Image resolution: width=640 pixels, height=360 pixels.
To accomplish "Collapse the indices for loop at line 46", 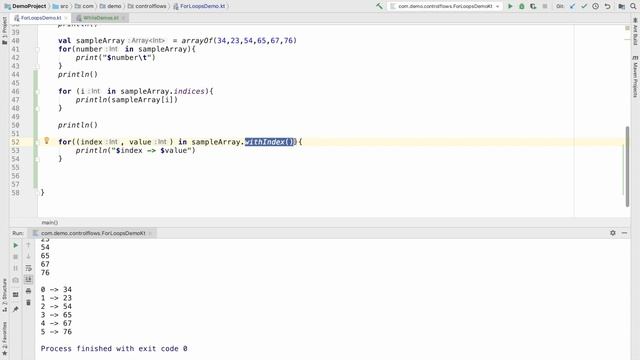I will [37, 91].
